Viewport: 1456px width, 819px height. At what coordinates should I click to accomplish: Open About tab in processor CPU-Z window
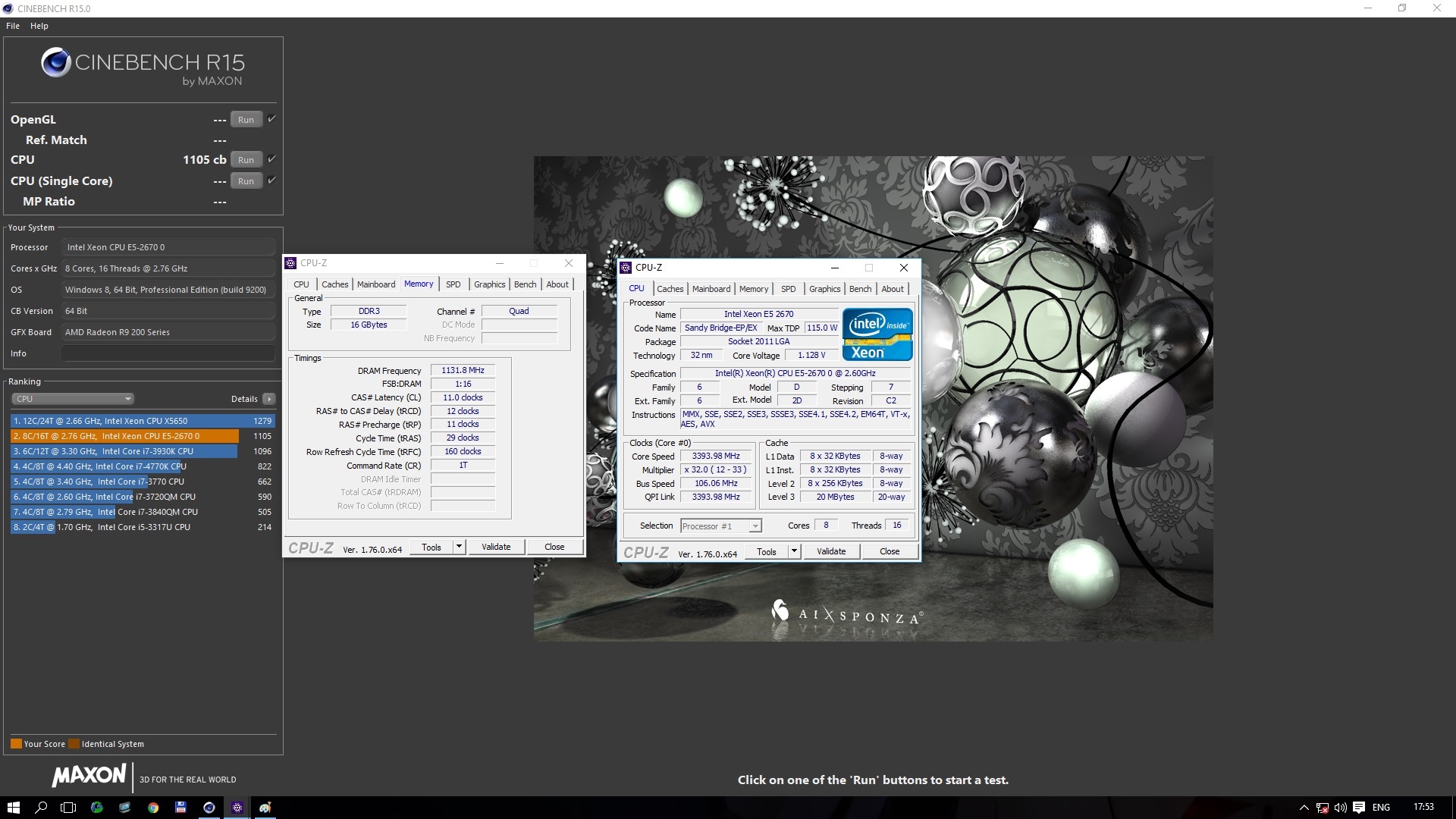[893, 289]
